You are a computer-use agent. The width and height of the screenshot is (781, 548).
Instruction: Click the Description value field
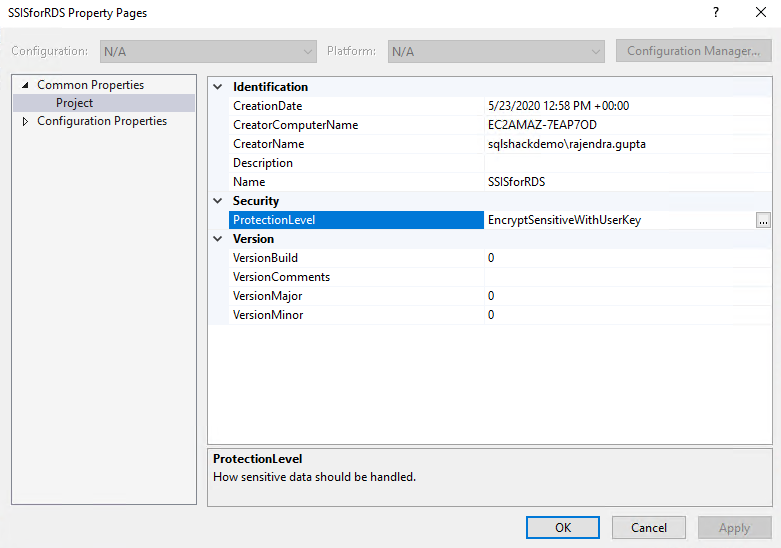(620, 163)
